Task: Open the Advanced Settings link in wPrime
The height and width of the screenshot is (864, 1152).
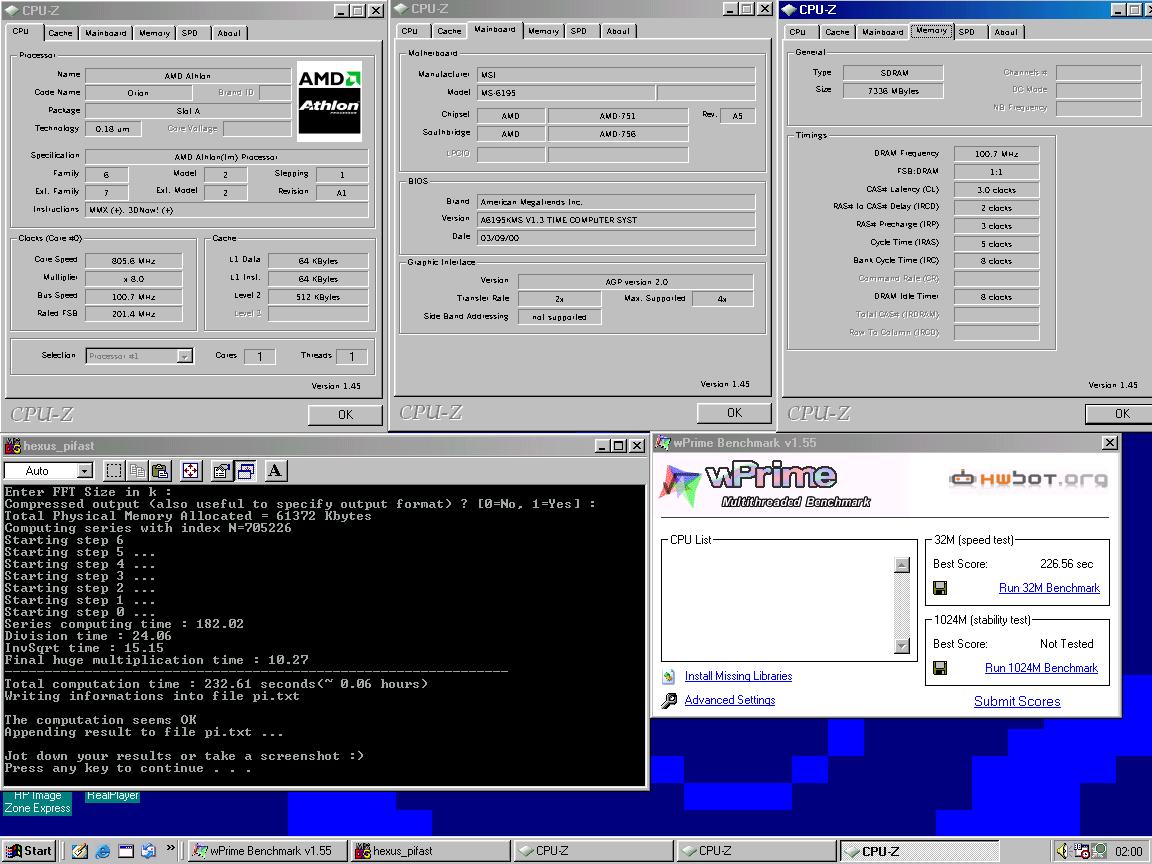Action: click(x=730, y=700)
